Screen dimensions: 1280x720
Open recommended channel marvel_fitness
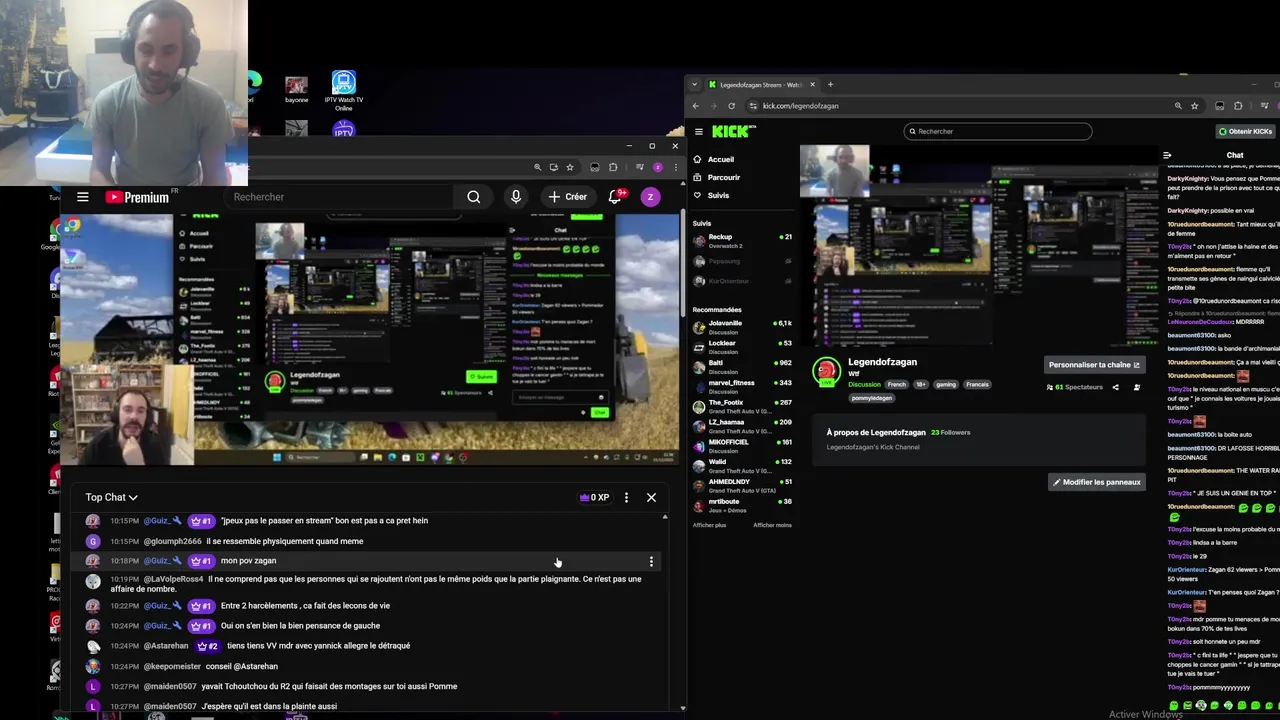(742, 387)
